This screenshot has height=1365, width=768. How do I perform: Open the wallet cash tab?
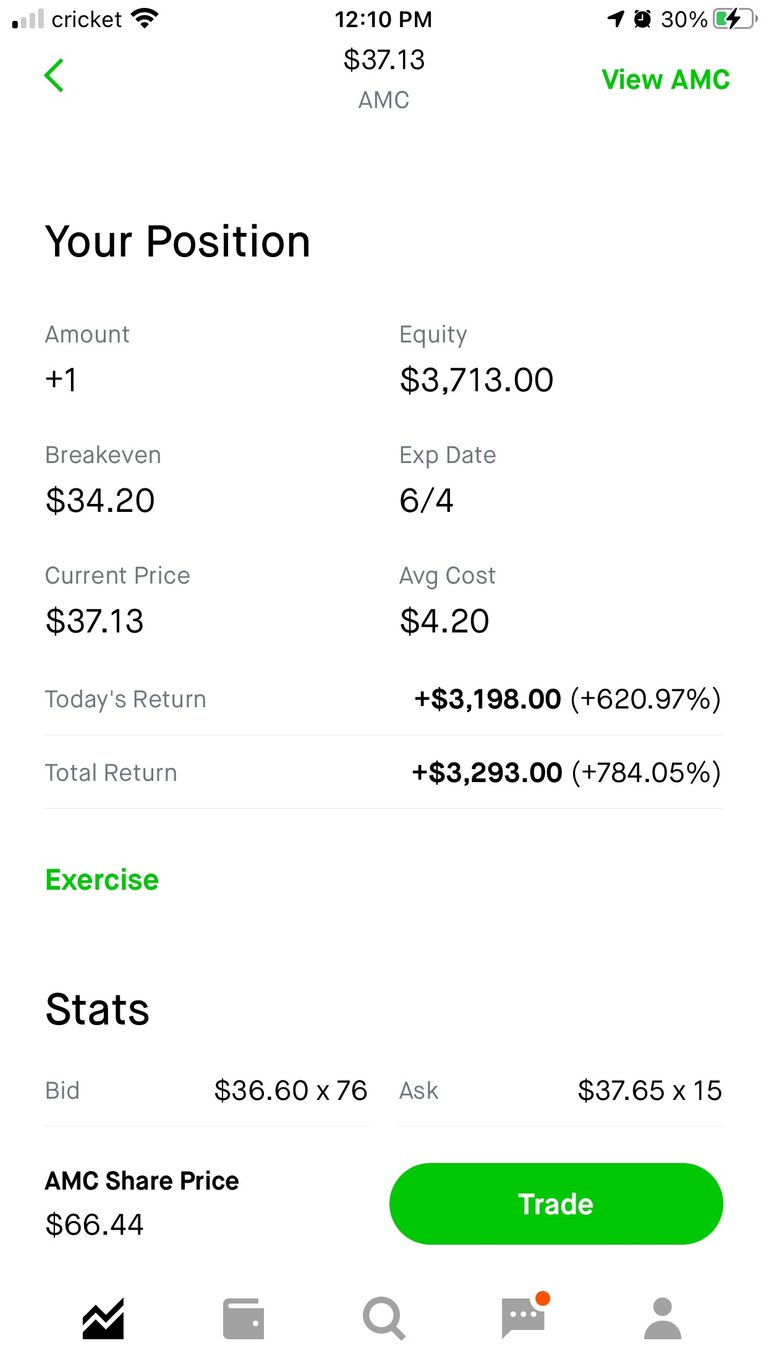pos(243,1318)
